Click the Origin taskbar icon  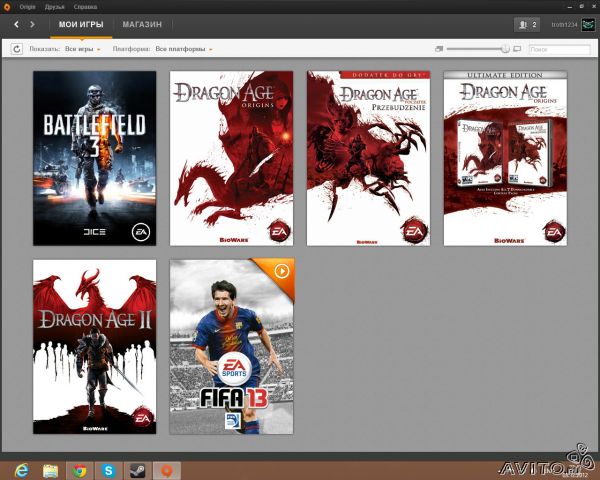tap(167, 471)
